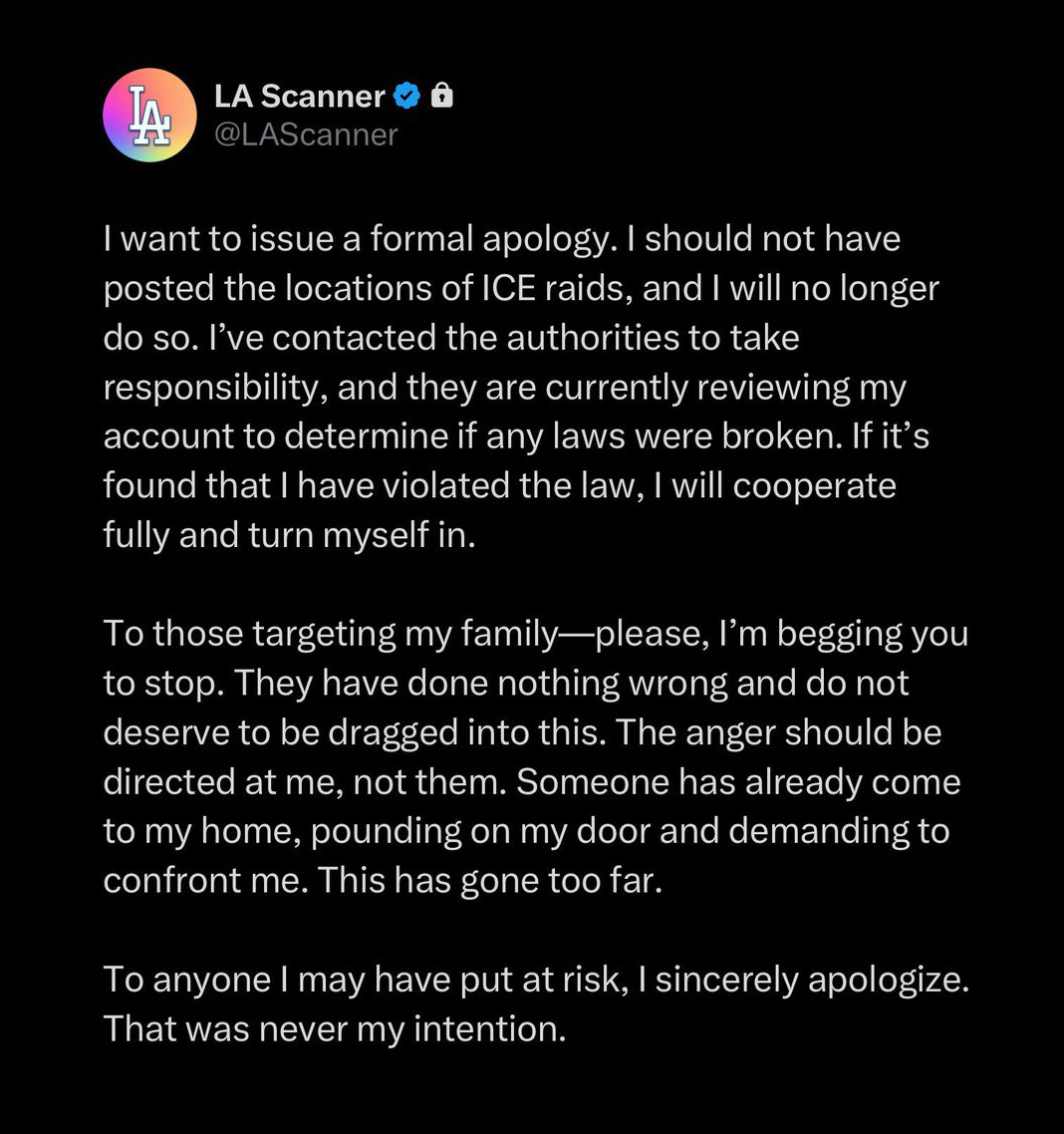This screenshot has width=1064, height=1134.
Task: Click the line "deserve to be dragged into this"
Action: [523, 733]
